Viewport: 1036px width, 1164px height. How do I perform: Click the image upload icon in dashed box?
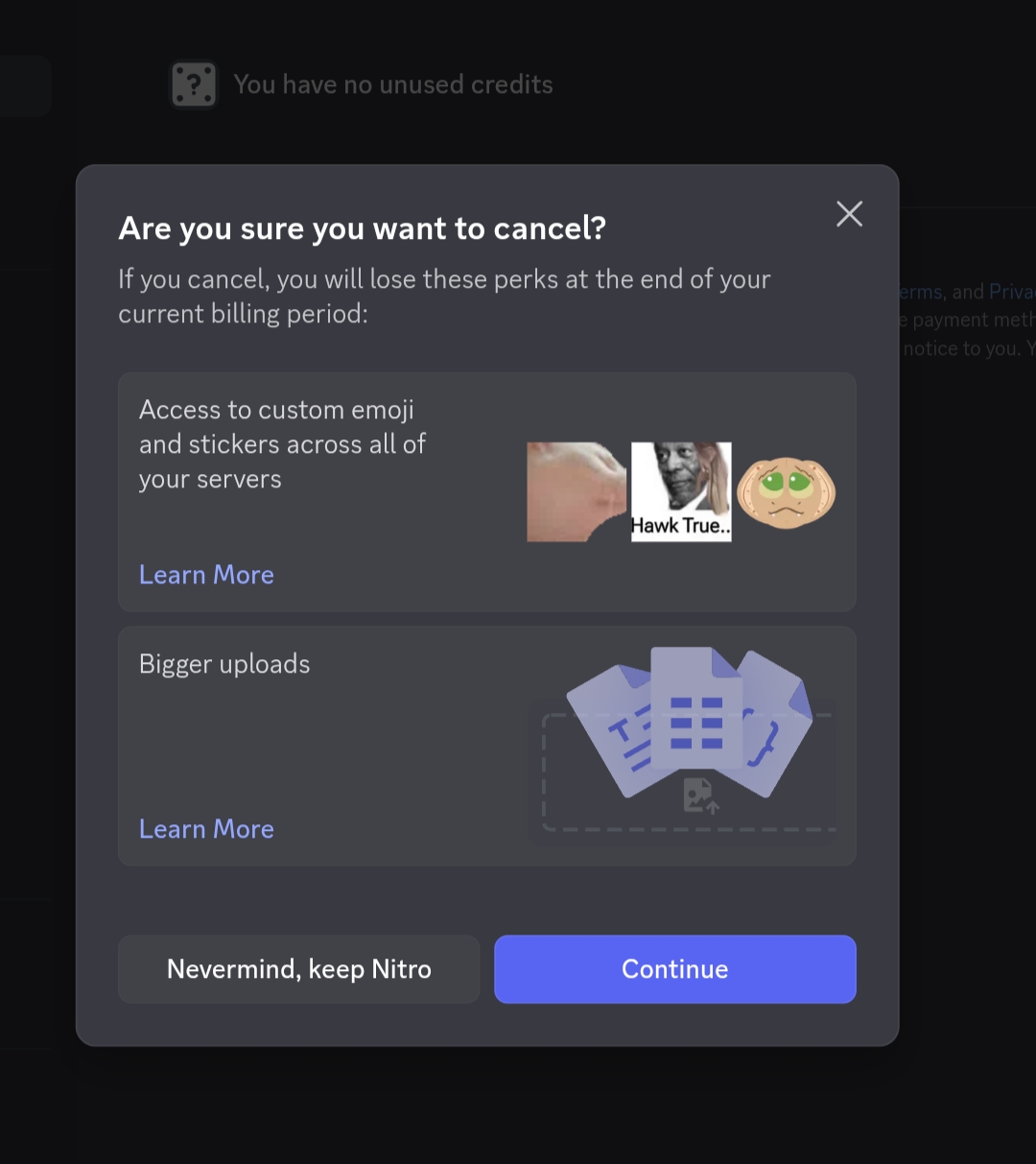coord(699,796)
